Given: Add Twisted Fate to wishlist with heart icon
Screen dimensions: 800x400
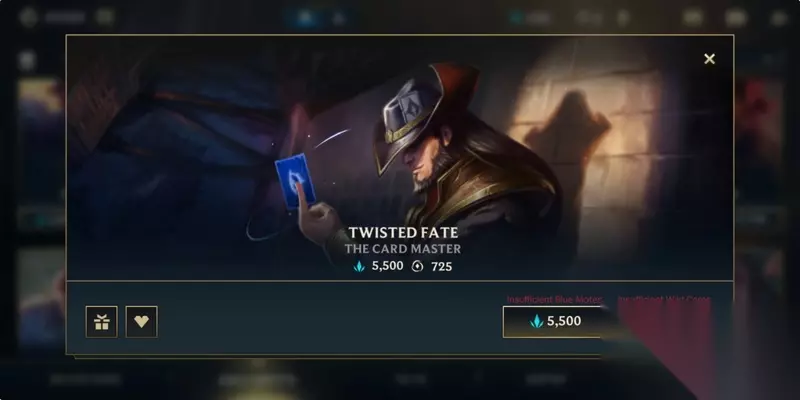Looking at the screenshot, I should click(x=141, y=322).
